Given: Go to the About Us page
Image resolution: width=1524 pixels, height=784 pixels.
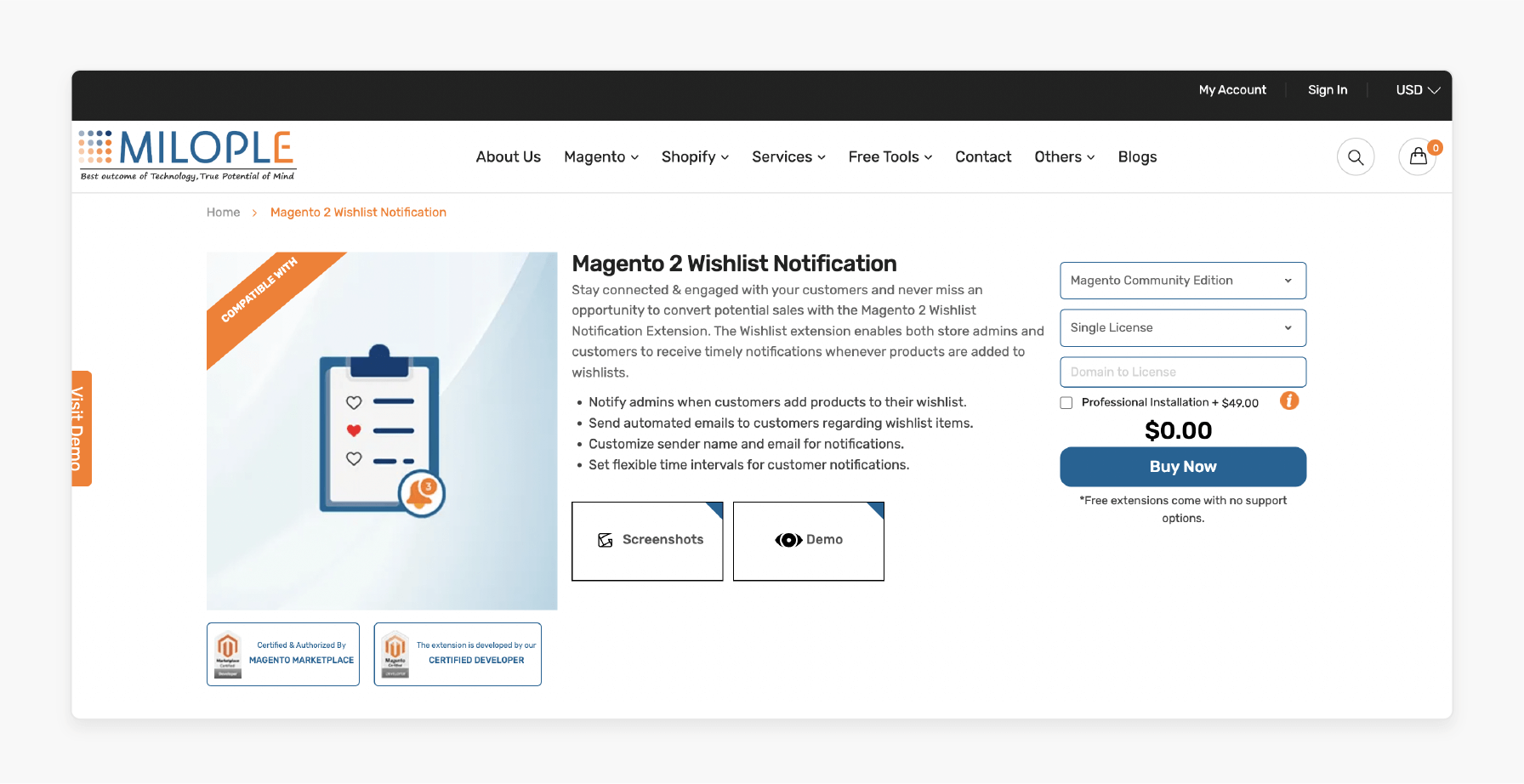Looking at the screenshot, I should [509, 157].
